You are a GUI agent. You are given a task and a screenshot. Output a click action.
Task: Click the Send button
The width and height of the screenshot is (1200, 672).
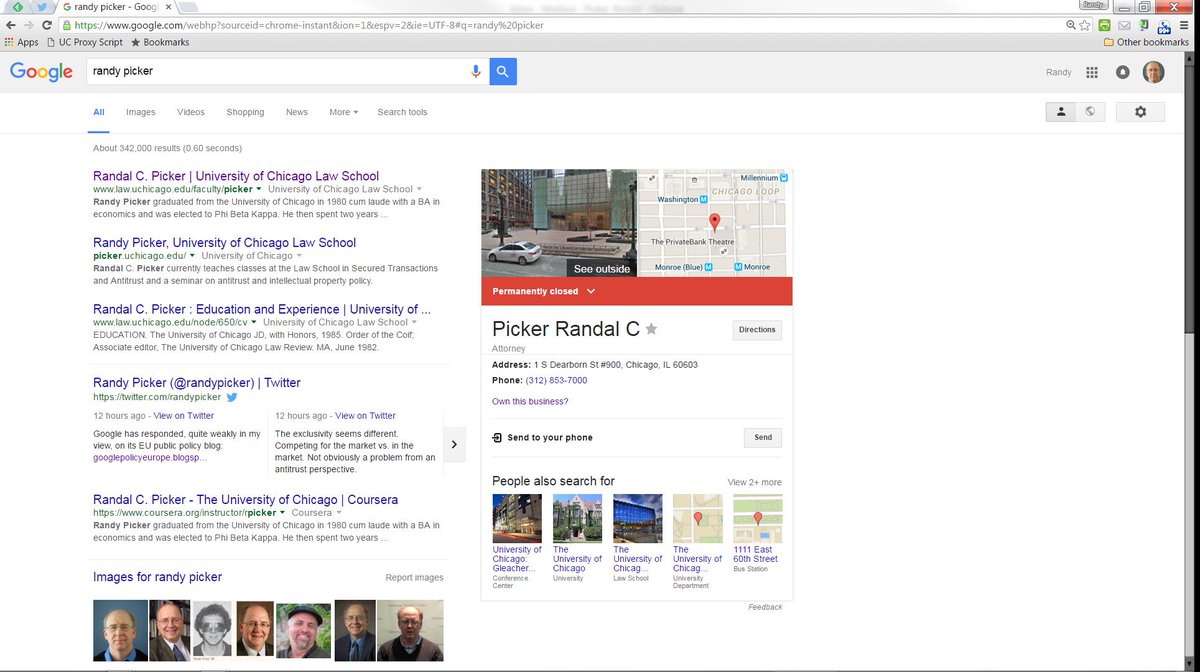(x=763, y=437)
